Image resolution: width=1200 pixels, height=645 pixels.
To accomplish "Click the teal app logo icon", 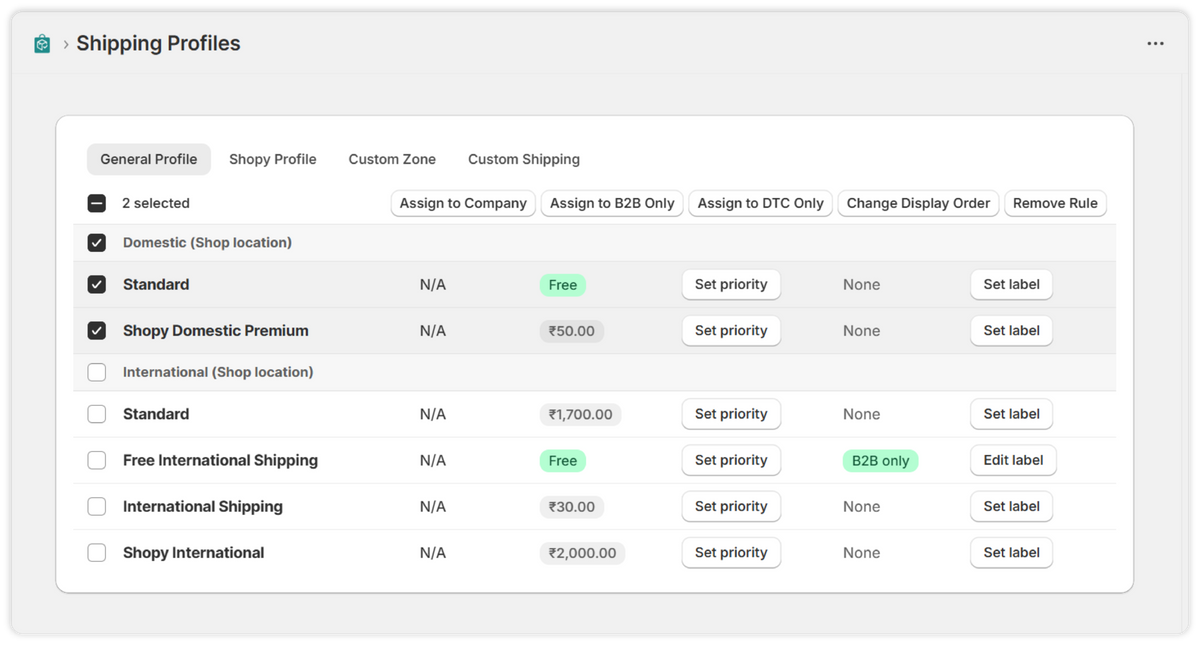I will click(x=42, y=44).
